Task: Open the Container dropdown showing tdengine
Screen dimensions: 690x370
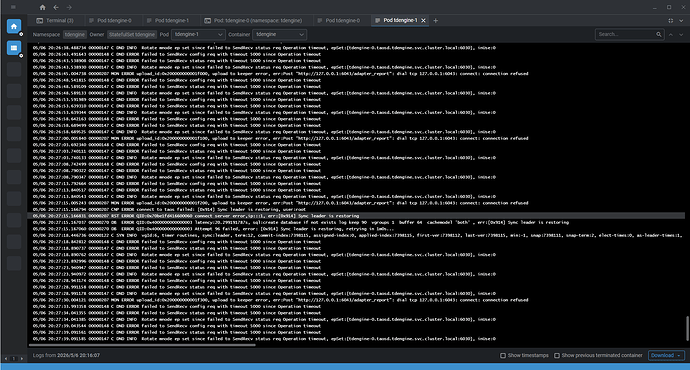Action: point(279,34)
